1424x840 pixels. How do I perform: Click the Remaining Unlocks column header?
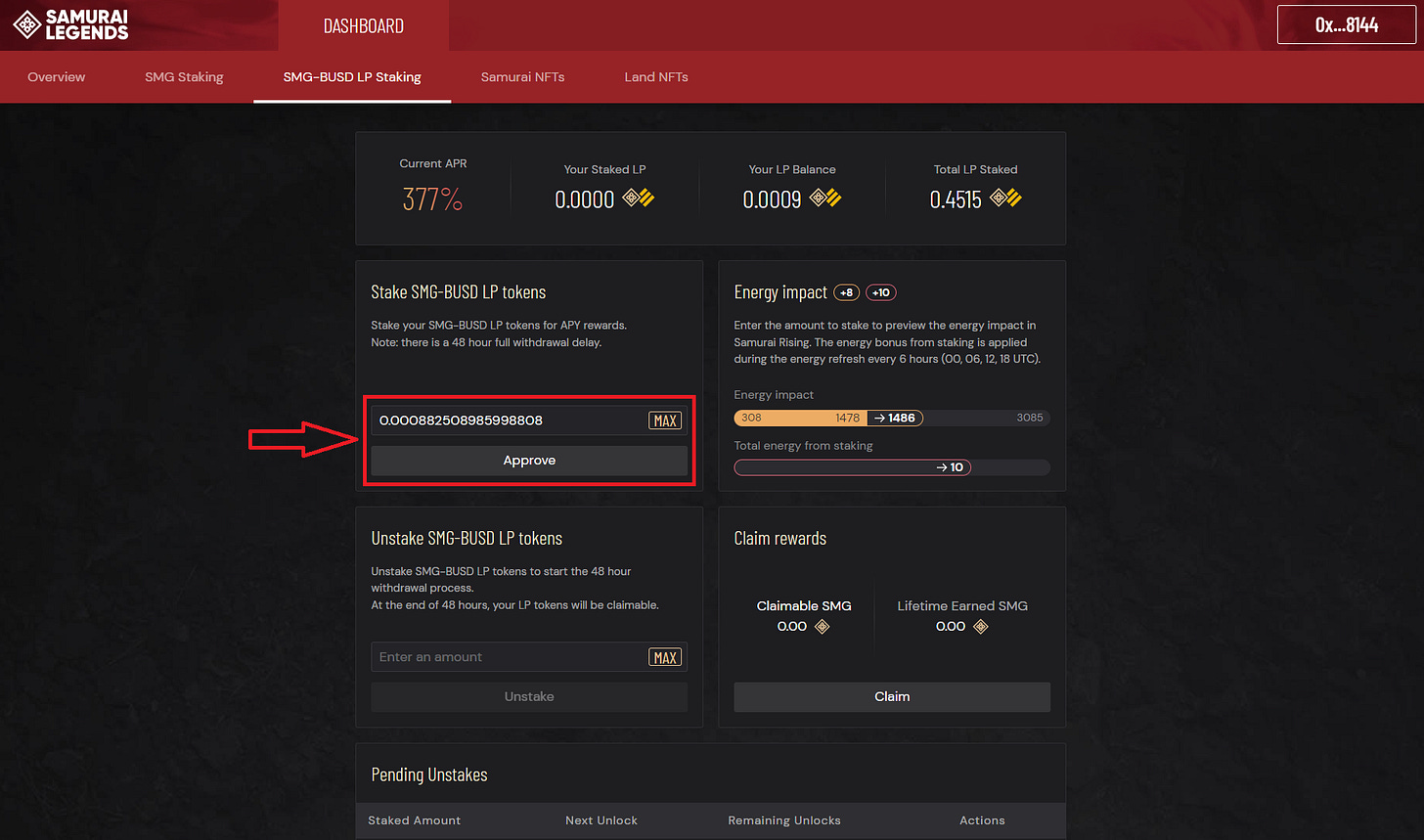click(x=784, y=820)
